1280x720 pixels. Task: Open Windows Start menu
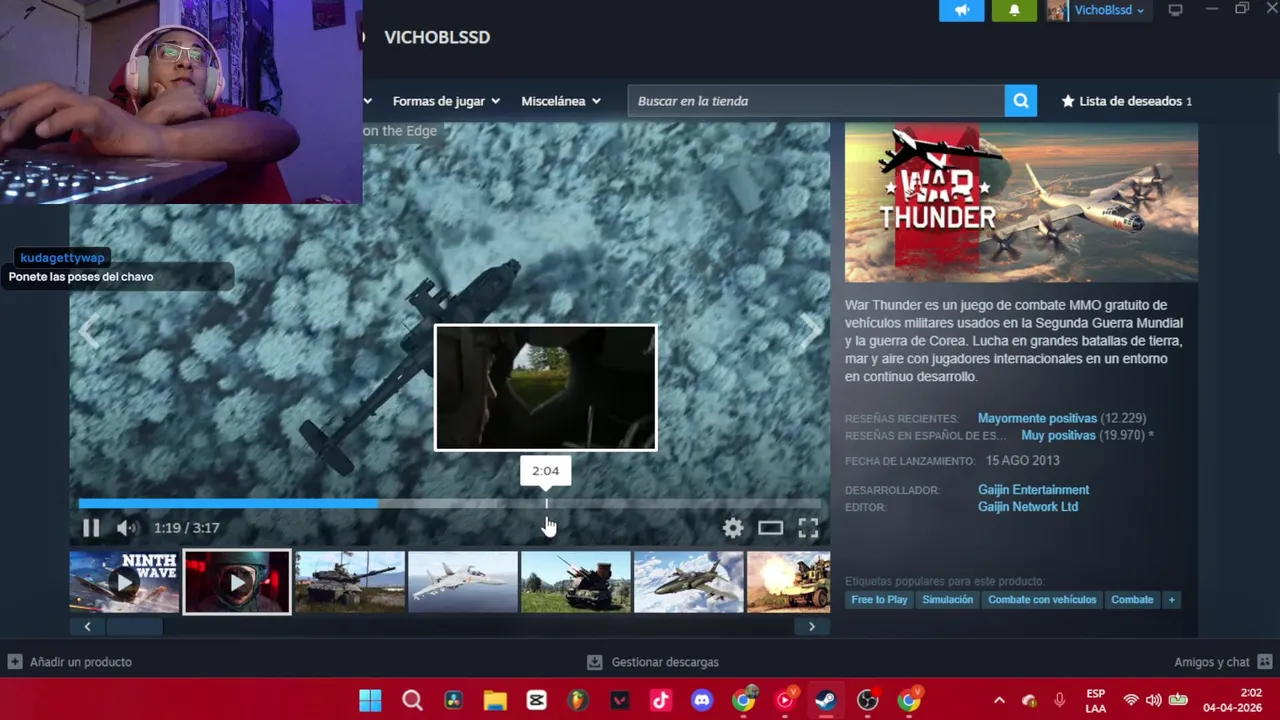point(370,700)
